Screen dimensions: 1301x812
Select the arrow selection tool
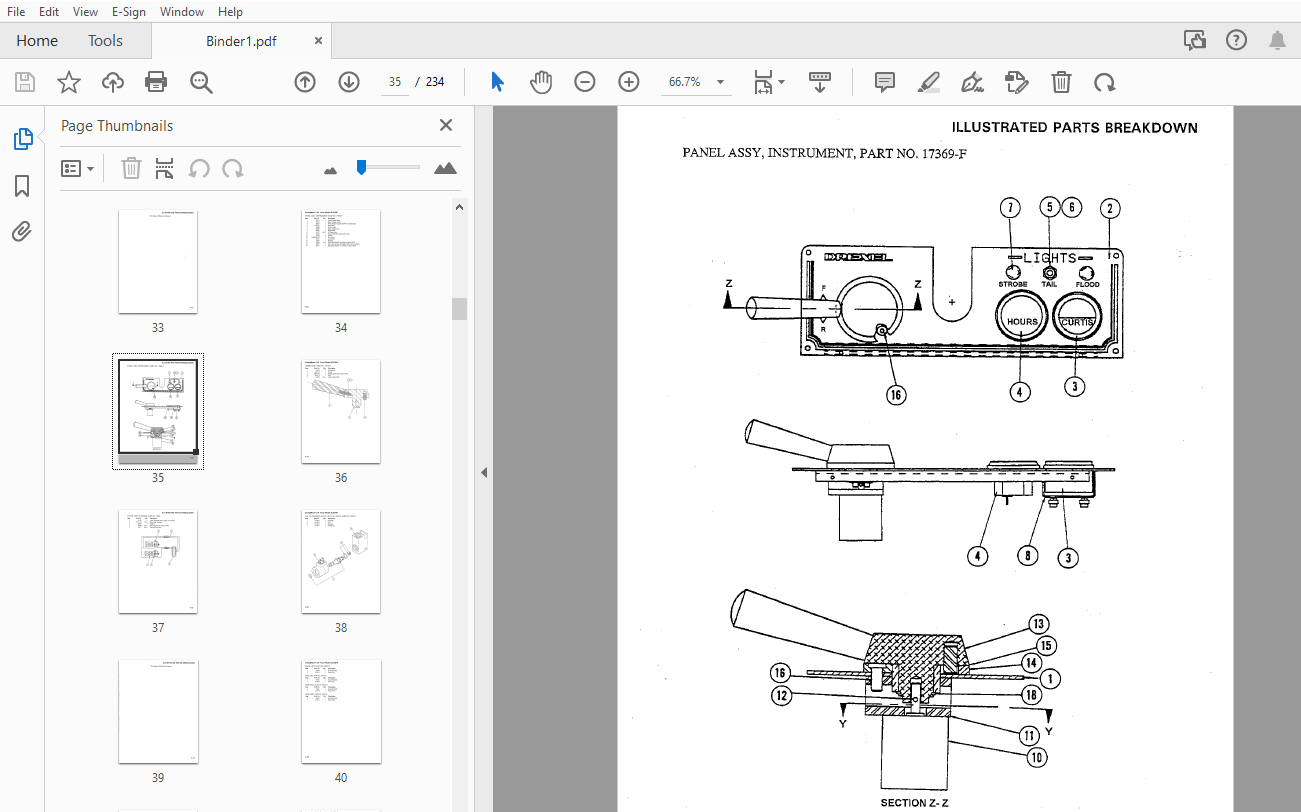(x=497, y=82)
